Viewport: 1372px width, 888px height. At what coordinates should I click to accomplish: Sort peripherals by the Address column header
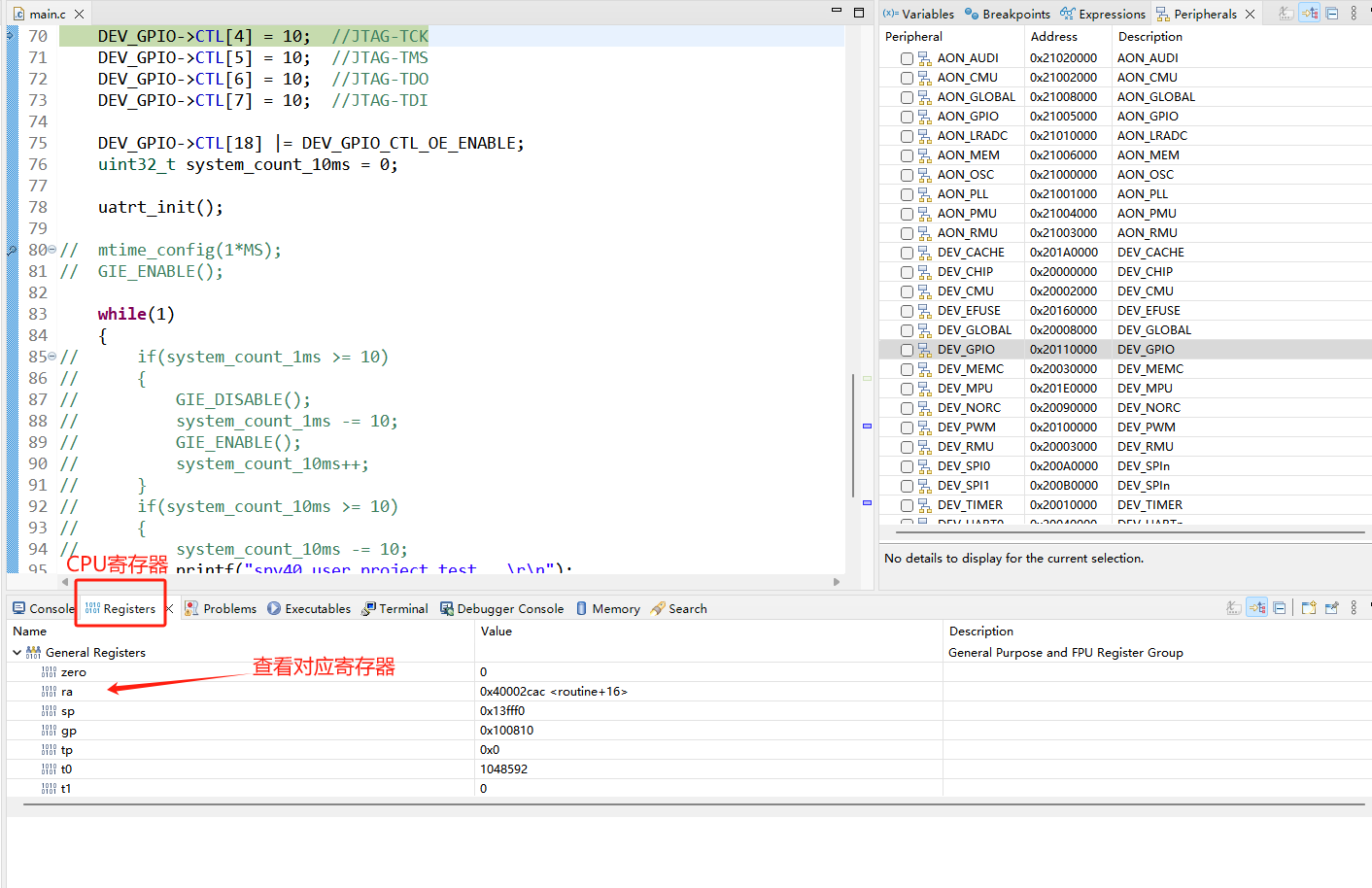point(1053,37)
